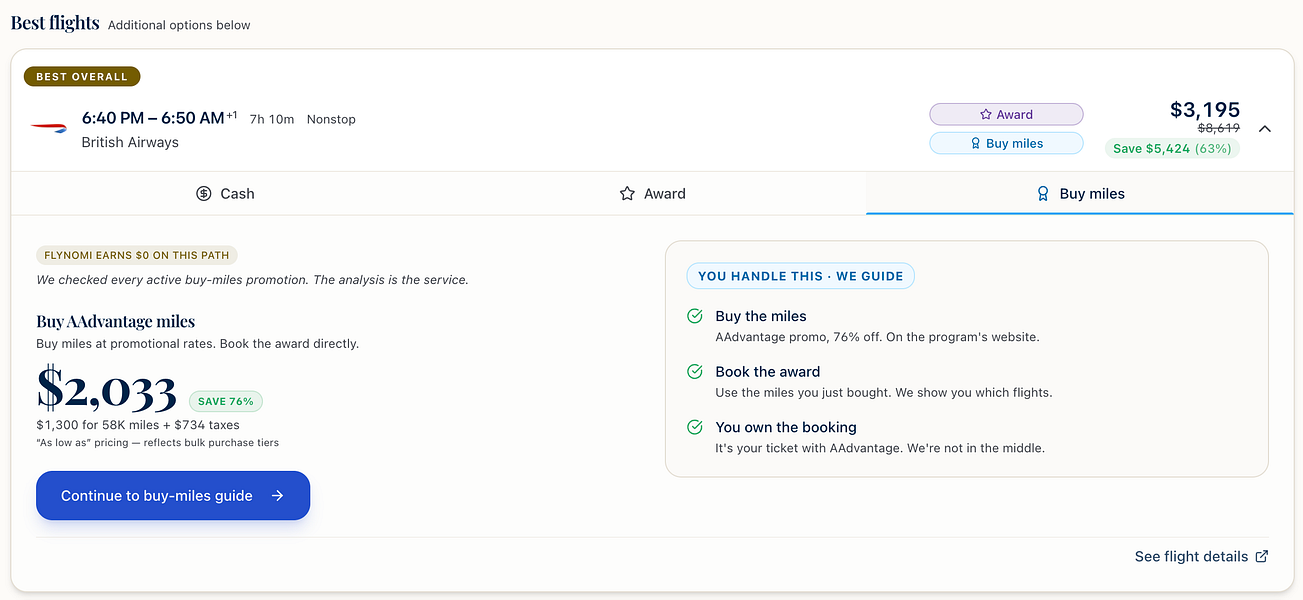The width and height of the screenshot is (1303, 600).
Task: Click the Best flights heading
Action: 55,22
